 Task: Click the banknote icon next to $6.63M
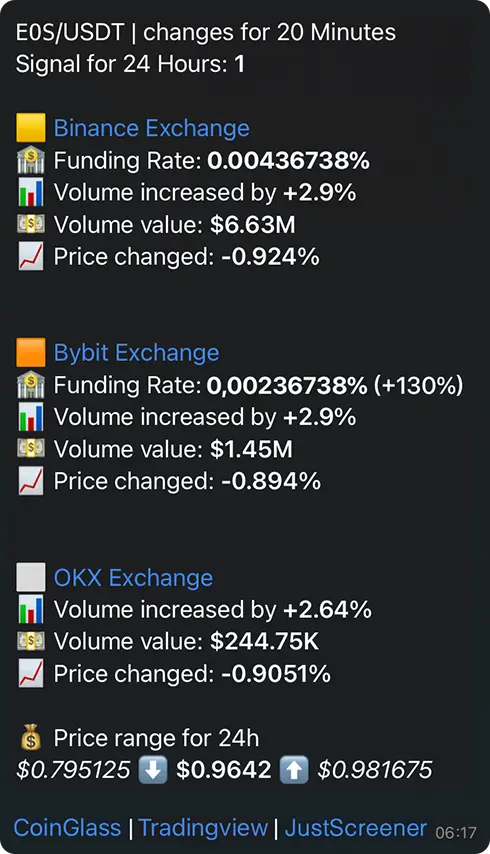point(30,224)
